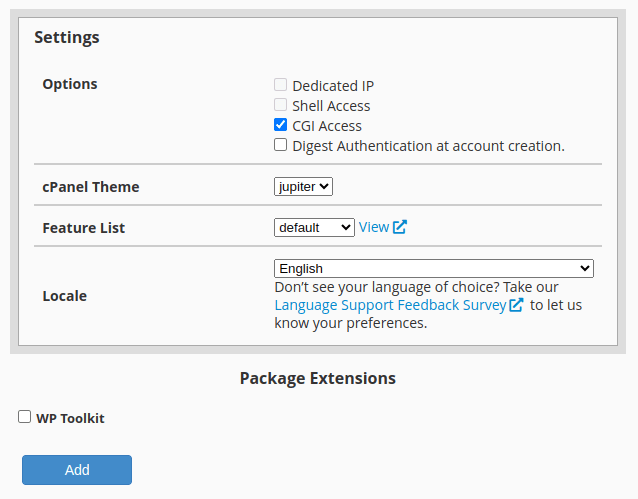The image size is (638, 499).
Task: Click the Feature List label
Action: [84, 228]
